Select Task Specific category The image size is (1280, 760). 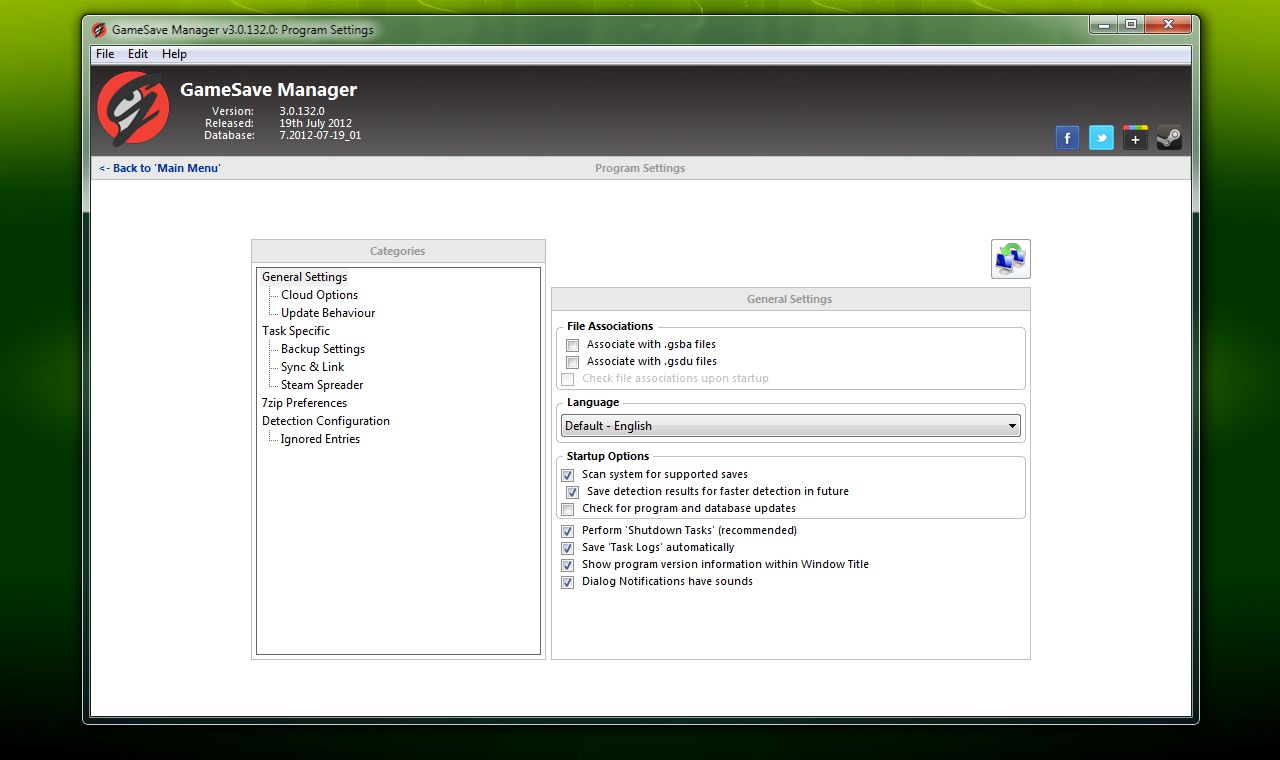(x=296, y=331)
